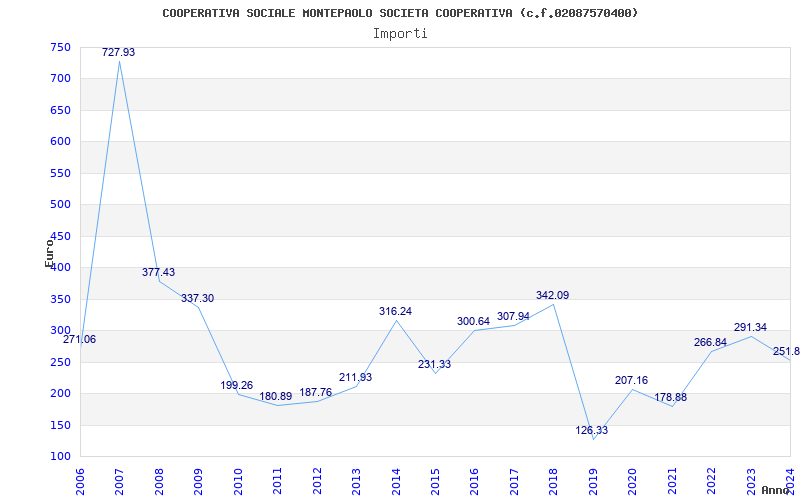Screen dimensions: 800x500
Task: Click the Euro y-axis title
Action: coord(49,251)
